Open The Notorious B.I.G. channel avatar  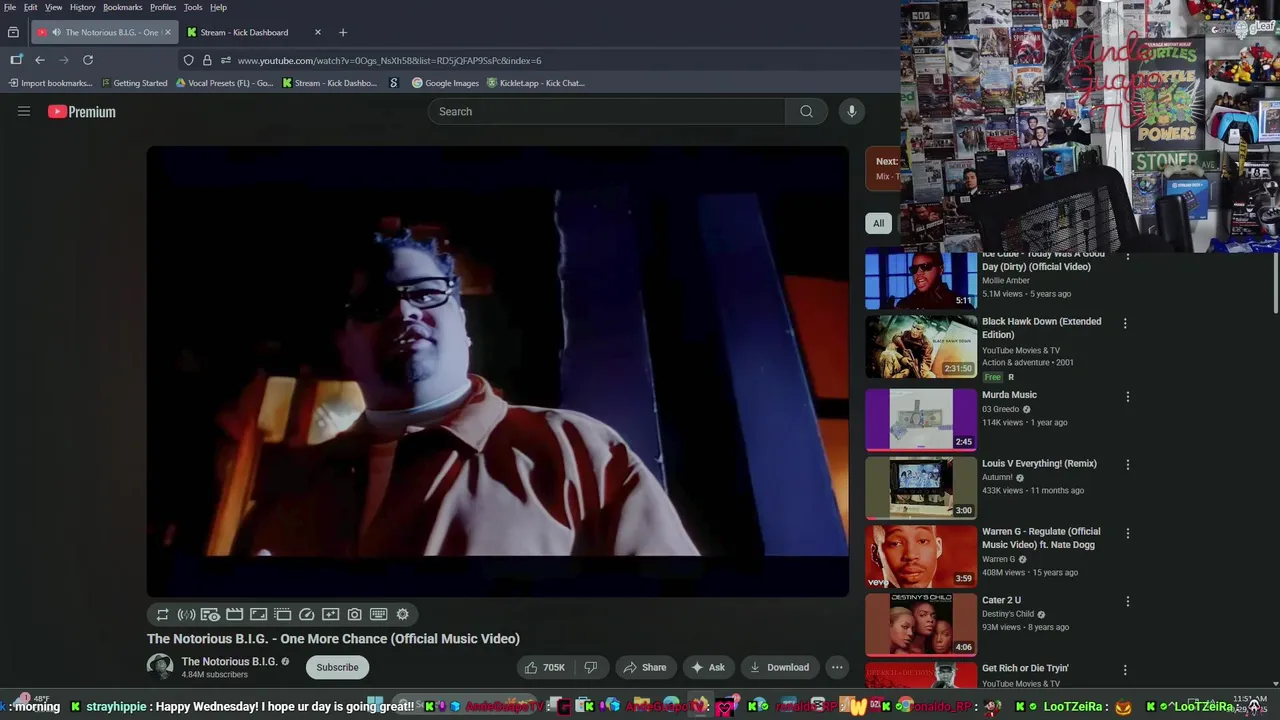160,667
